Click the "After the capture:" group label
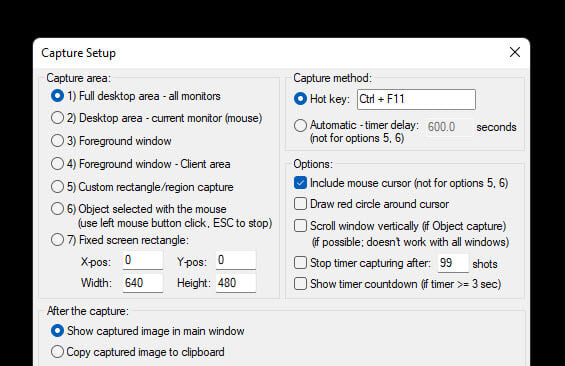565x366 pixels. tap(88, 311)
